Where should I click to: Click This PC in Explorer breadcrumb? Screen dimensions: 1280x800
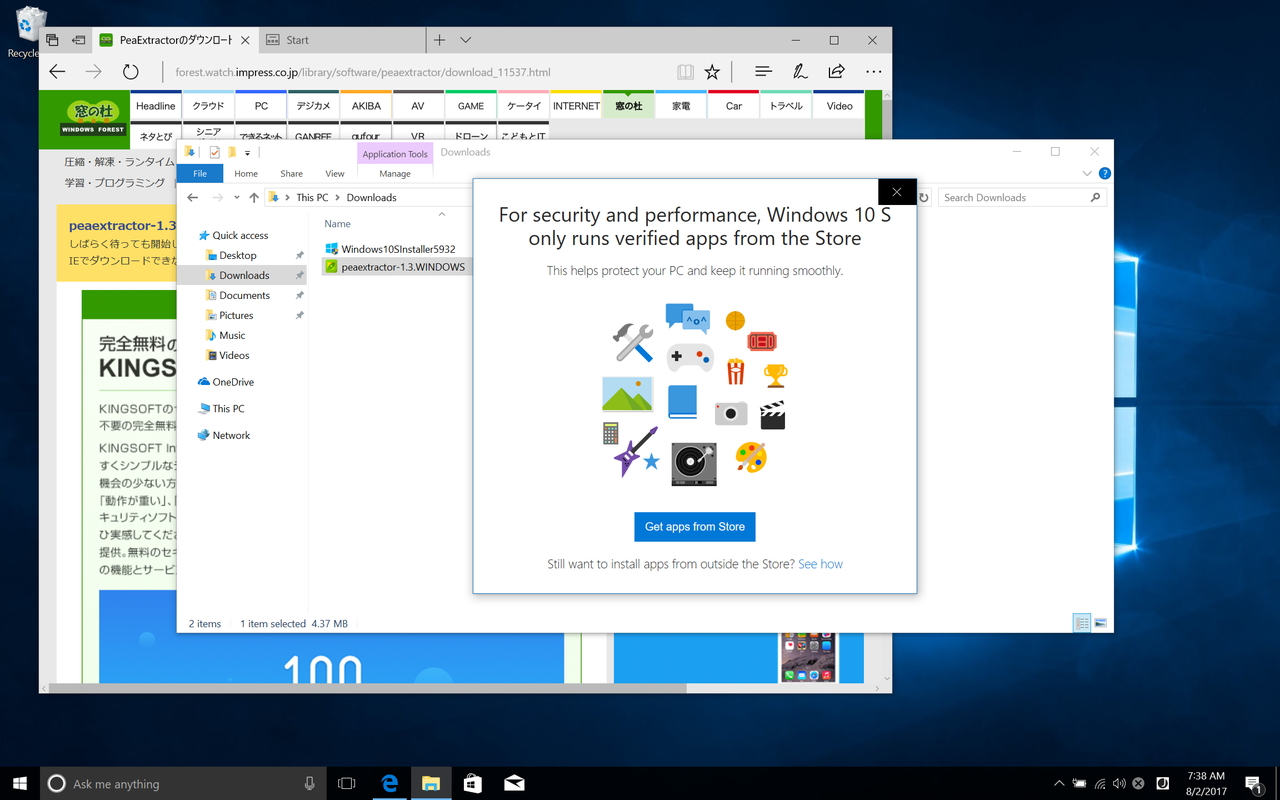pos(312,197)
